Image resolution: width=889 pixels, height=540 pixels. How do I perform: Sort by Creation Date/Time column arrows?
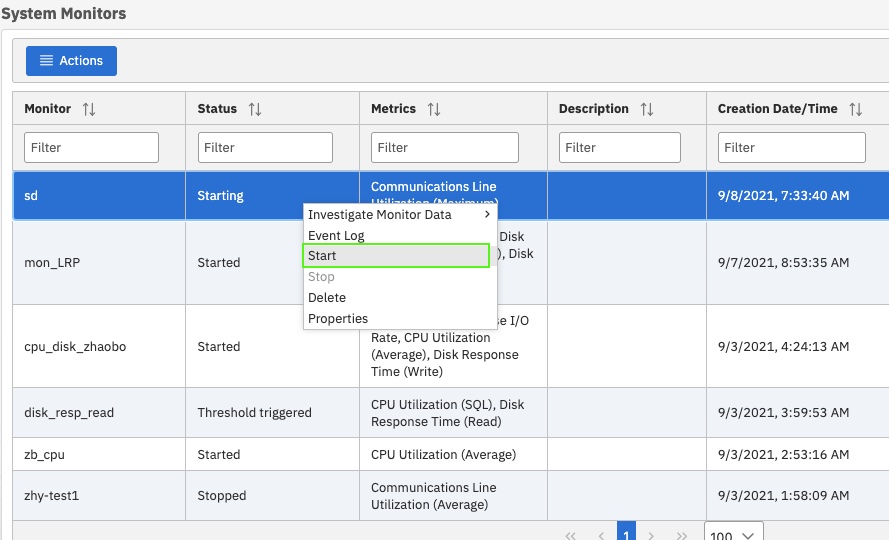tap(856, 109)
